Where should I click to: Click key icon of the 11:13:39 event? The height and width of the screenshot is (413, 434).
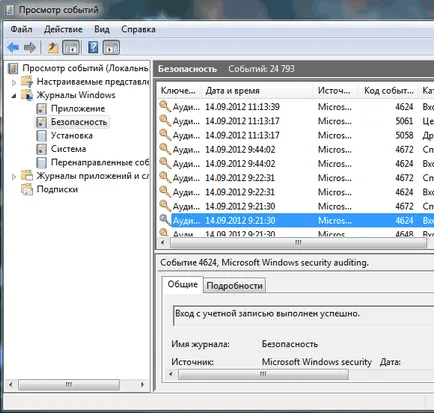(165, 106)
